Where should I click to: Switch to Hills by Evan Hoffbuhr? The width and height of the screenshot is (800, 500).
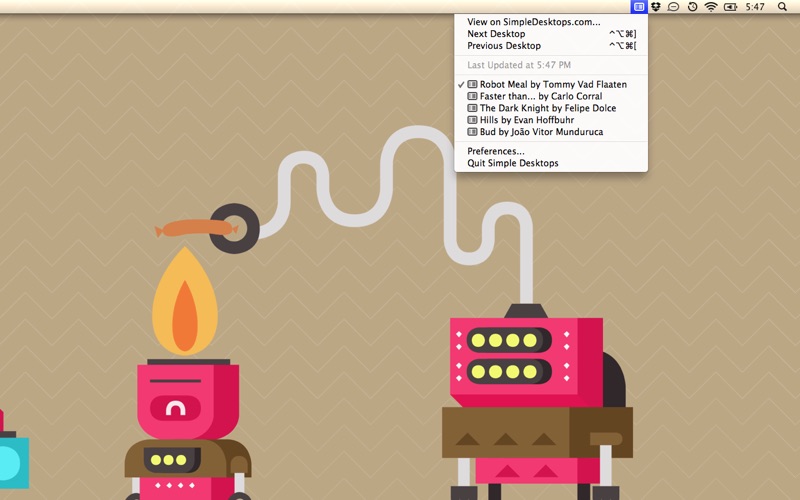[x=551, y=120]
